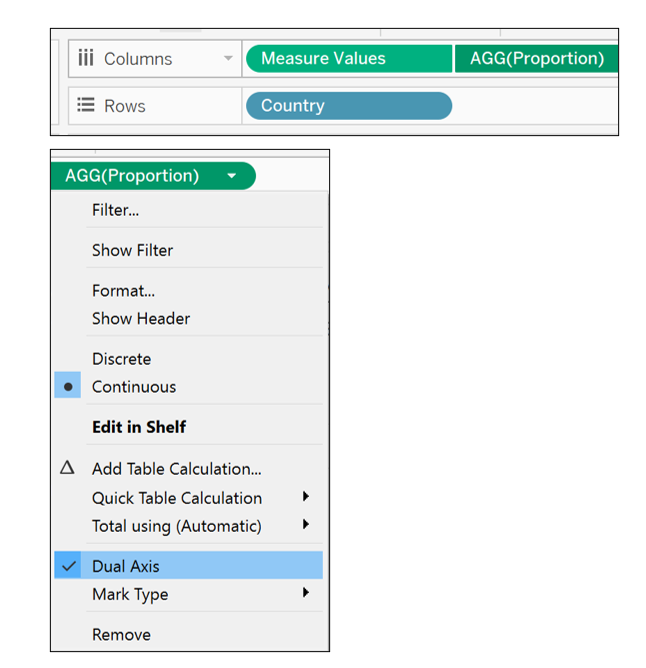
Task: Select the AGG(Proportion) pill on the Columns shelf
Action: (x=536, y=59)
